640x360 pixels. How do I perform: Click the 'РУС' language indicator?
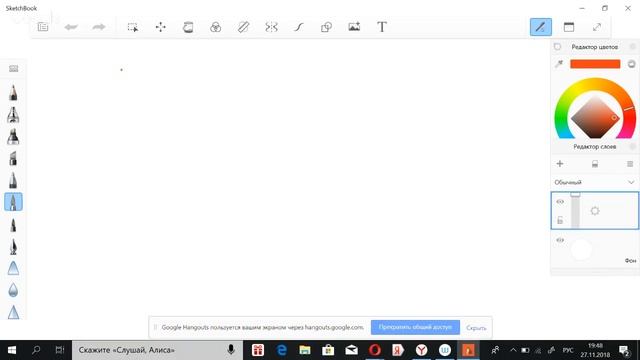click(568, 350)
